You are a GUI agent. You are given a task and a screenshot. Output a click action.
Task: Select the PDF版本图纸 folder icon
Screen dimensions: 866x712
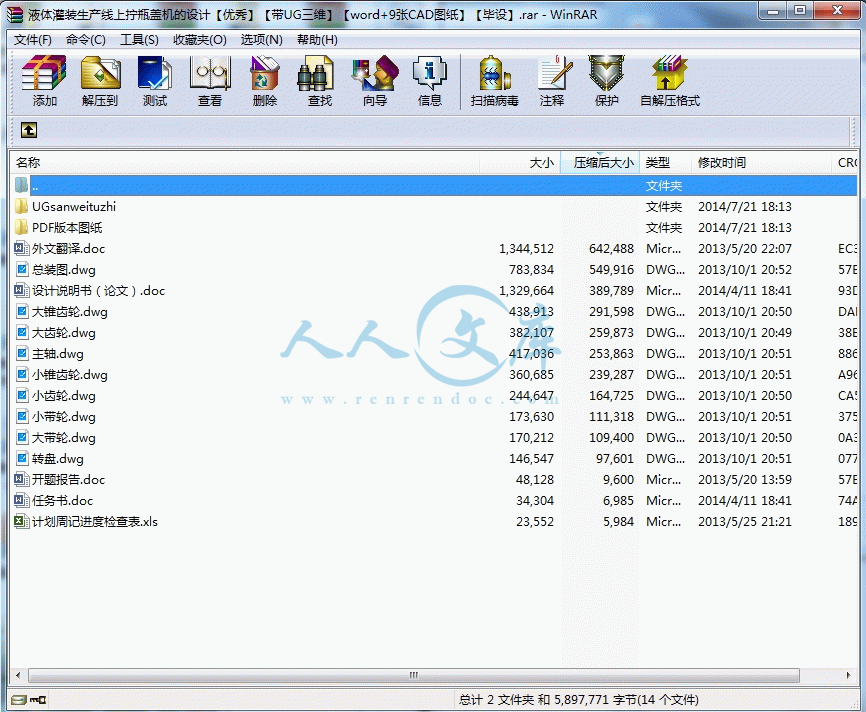21,228
